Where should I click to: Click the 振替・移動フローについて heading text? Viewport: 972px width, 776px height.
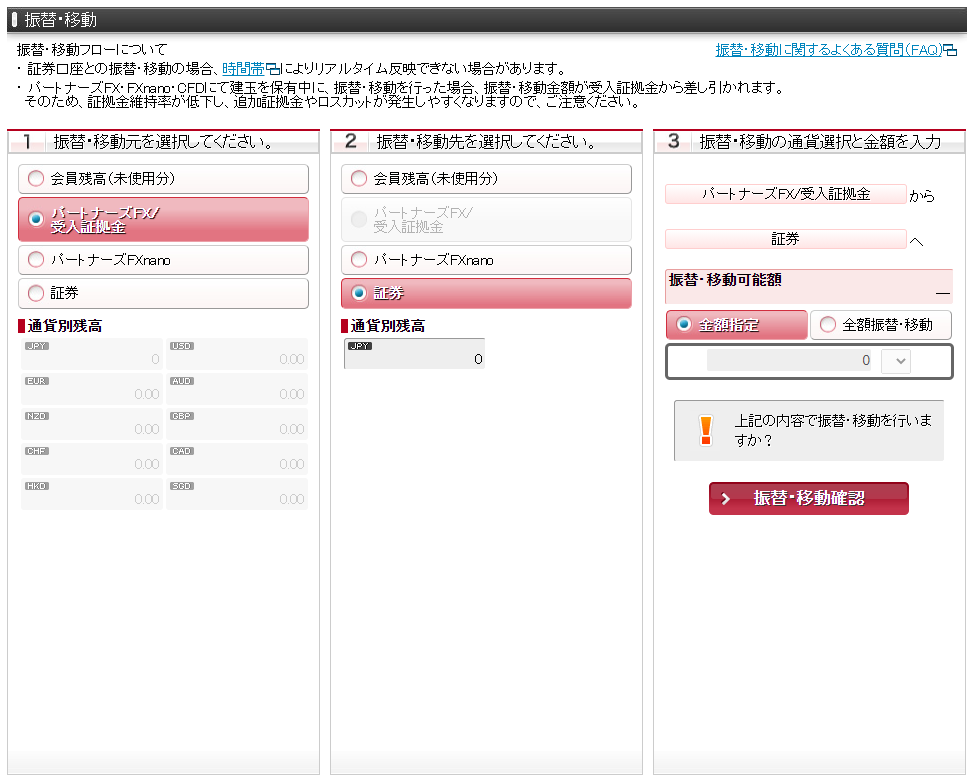(92, 50)
